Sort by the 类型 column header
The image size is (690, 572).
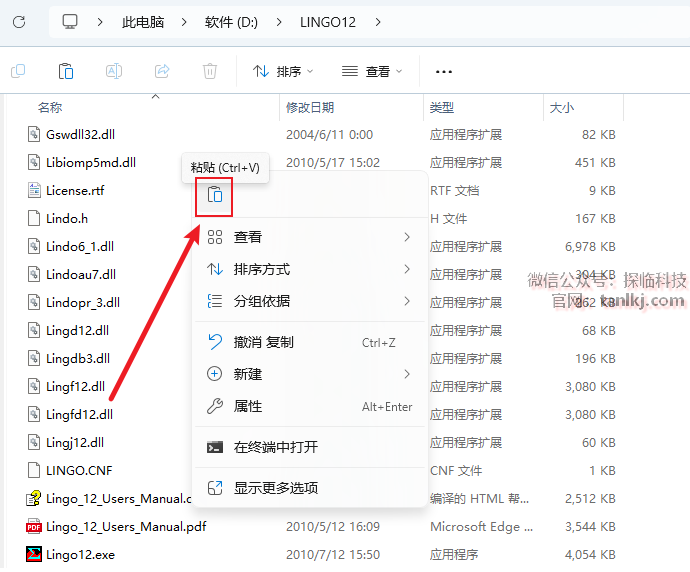442,107
